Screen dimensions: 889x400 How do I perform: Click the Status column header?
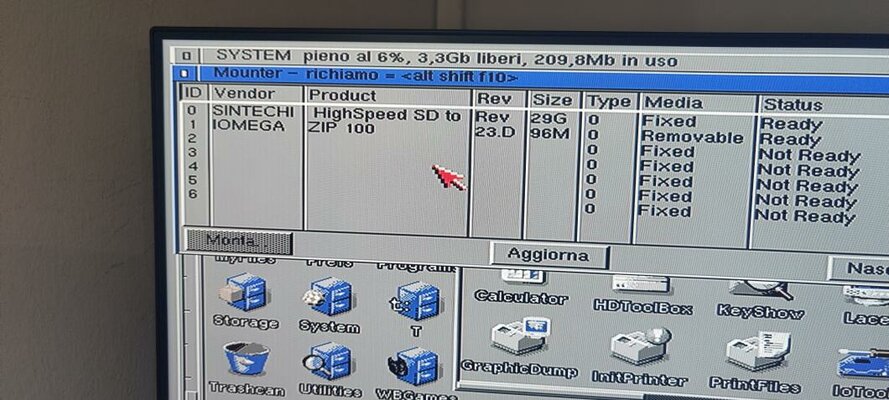click(x=792, y=104)
